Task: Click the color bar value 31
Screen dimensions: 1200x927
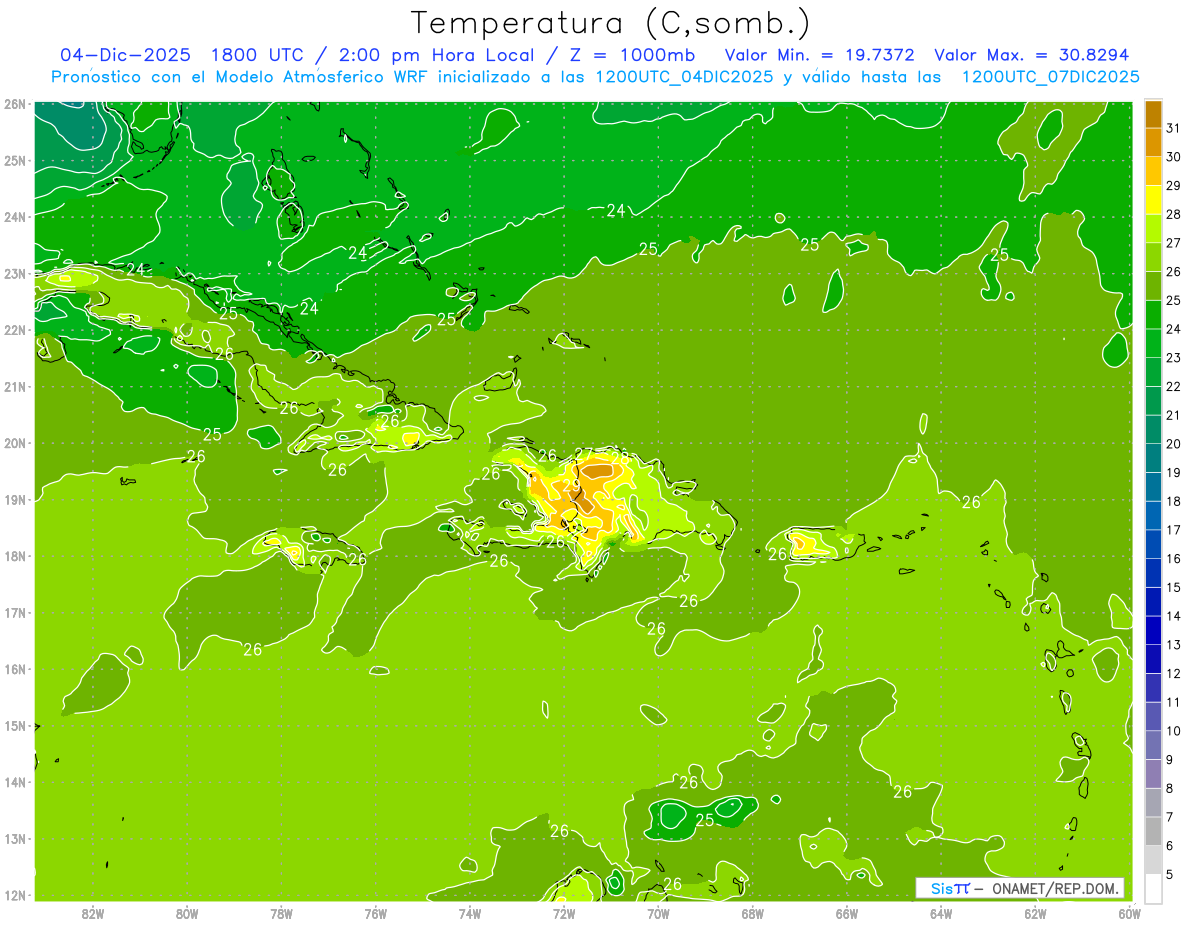Action: click(x=1174, y=128)
